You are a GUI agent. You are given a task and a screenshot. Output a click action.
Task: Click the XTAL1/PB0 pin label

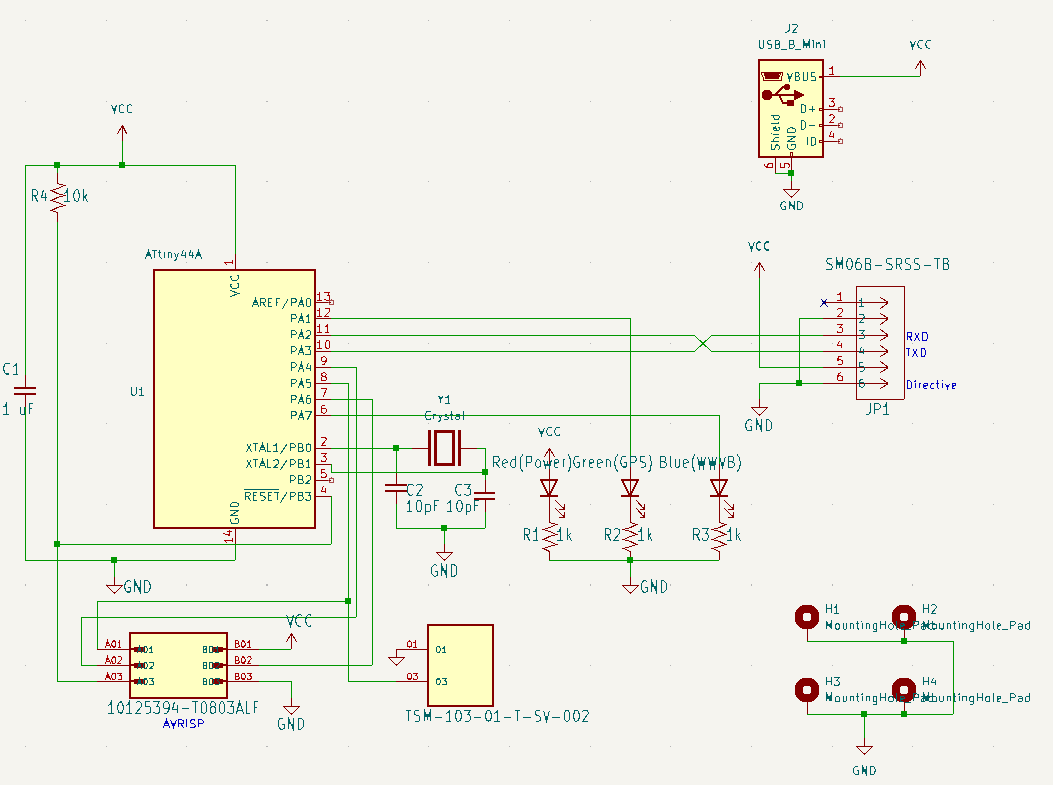point(279,448)
